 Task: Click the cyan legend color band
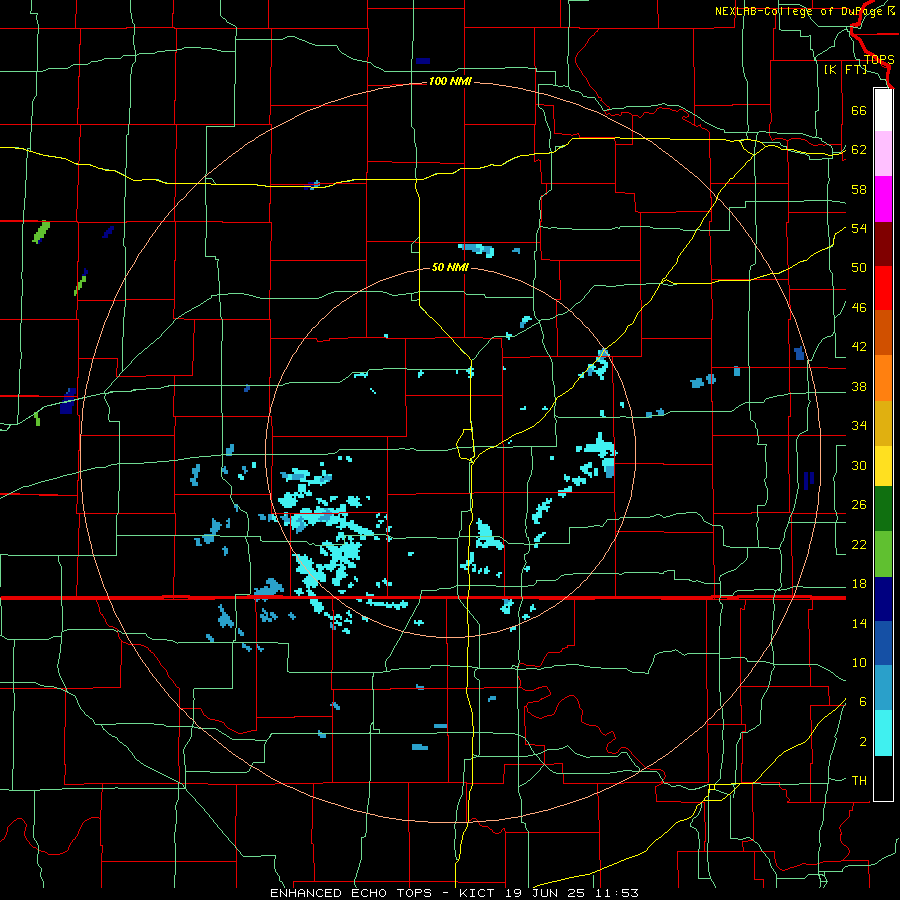(x=883, y=733)
